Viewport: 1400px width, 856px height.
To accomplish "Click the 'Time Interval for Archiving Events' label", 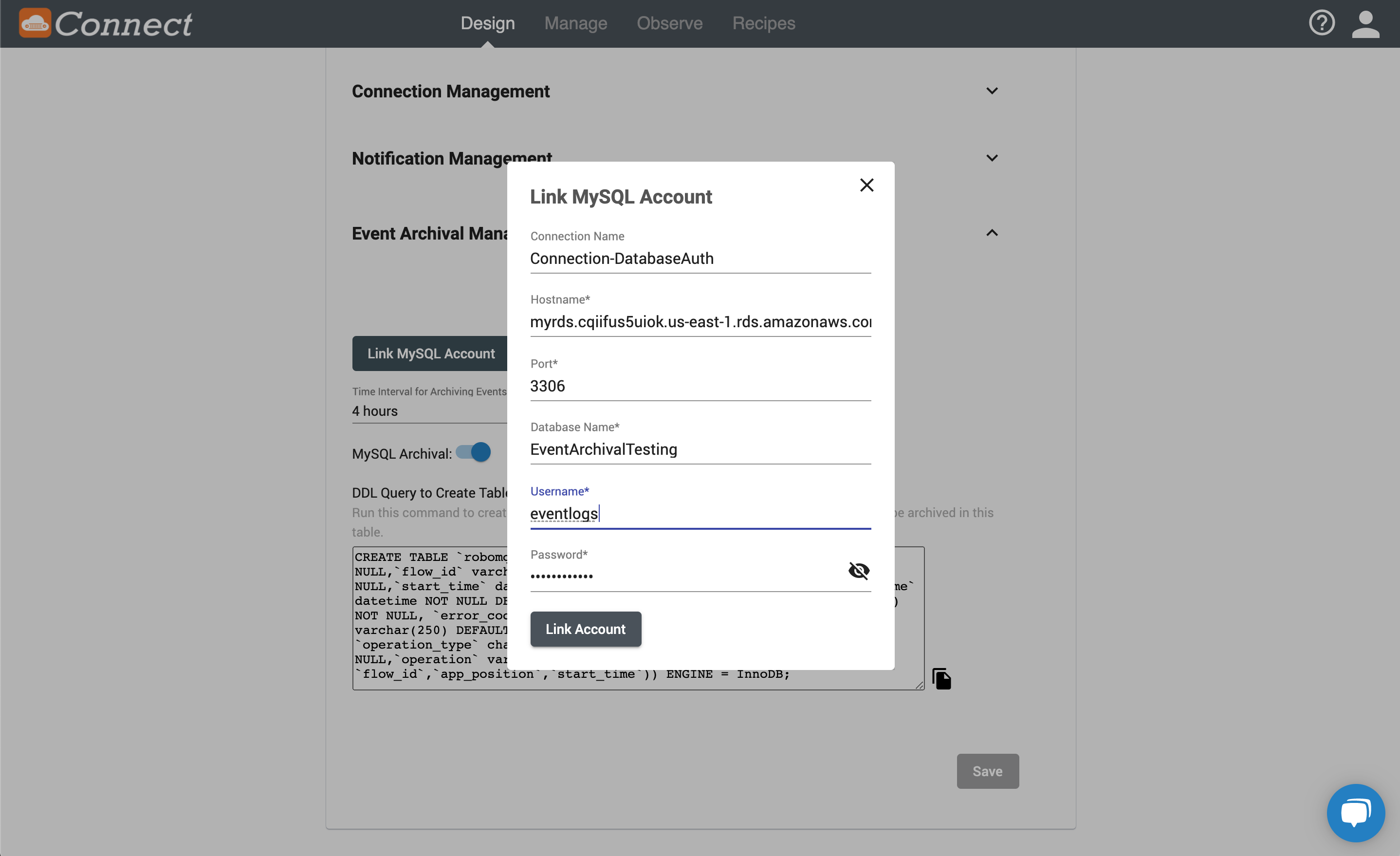I will pos(429,391).
